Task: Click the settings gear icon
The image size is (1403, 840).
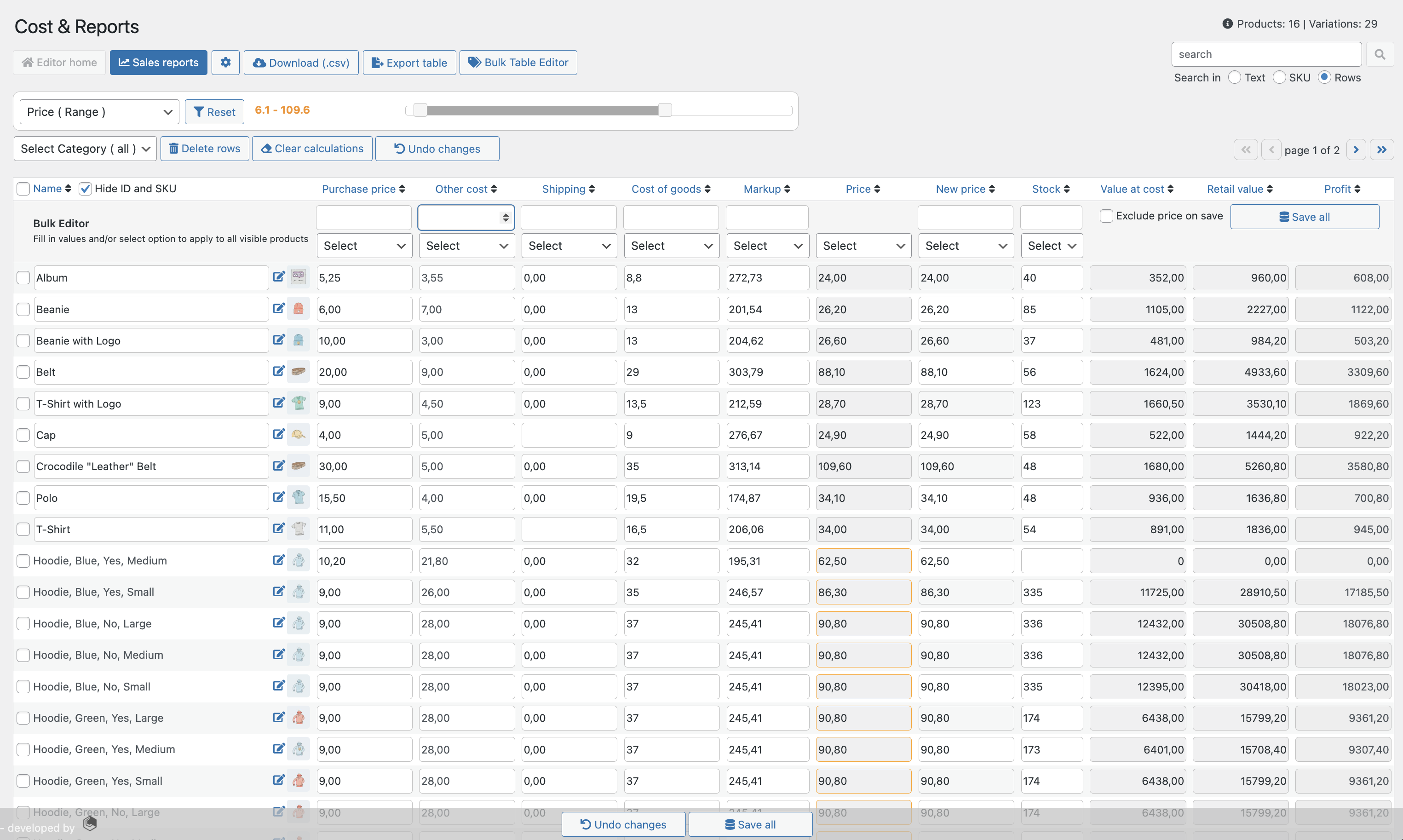Action: pos(226,62)
